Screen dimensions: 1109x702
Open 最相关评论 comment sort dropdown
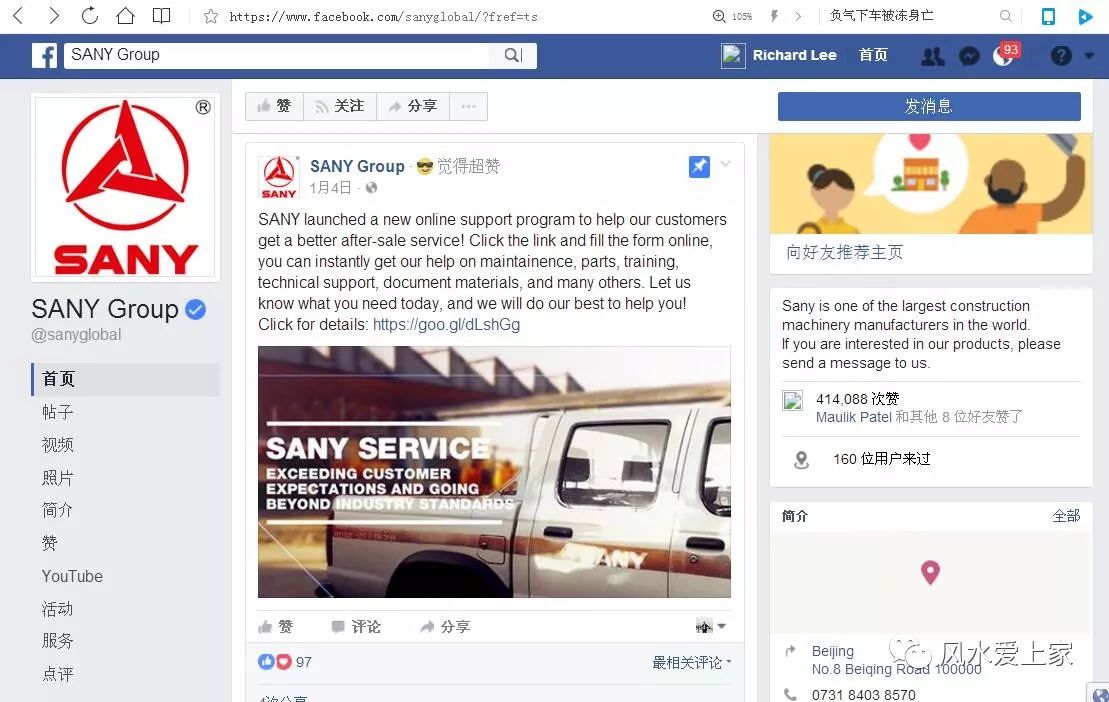pyautogui.click(x=692, y=662)
